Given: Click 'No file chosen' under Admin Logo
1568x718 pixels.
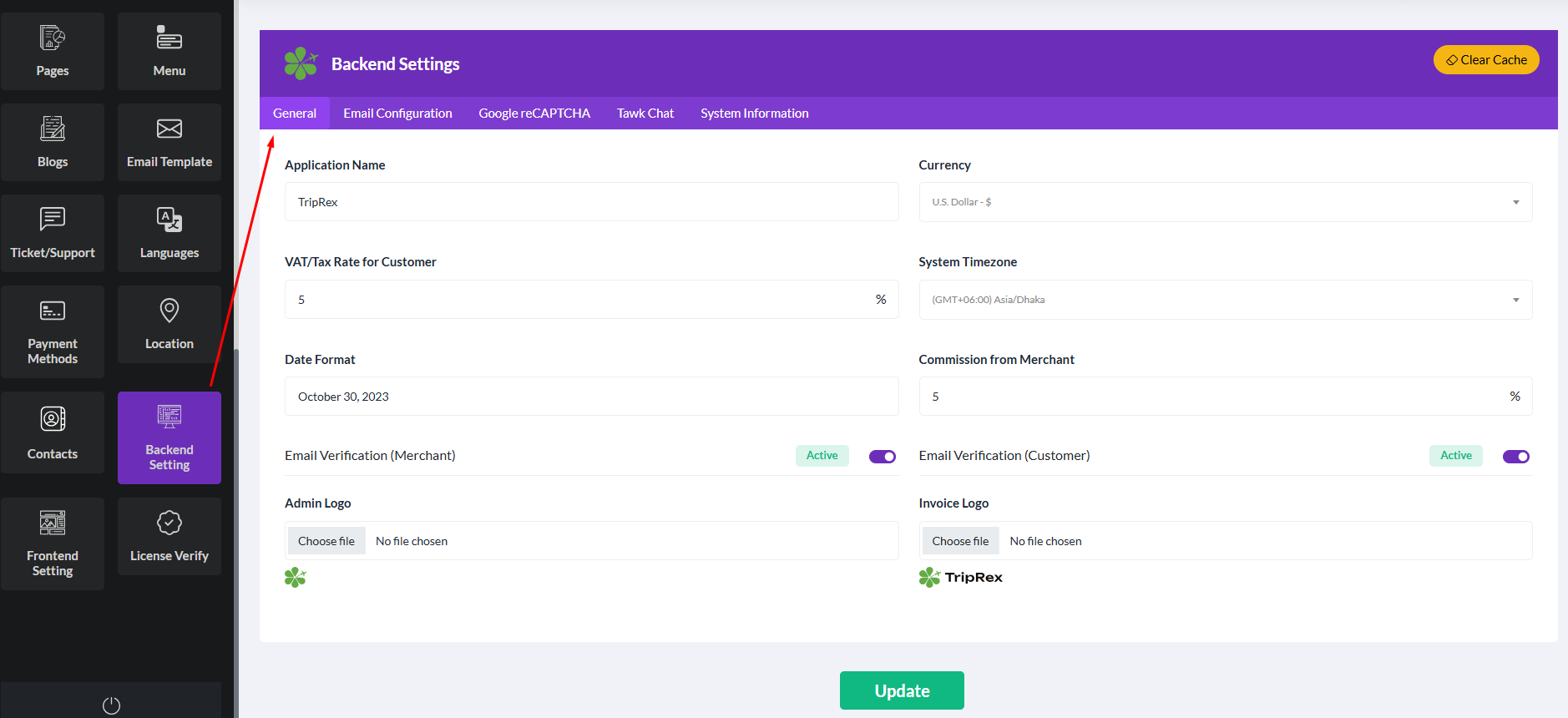Looking at the screenshot, I should coord(412,541).
